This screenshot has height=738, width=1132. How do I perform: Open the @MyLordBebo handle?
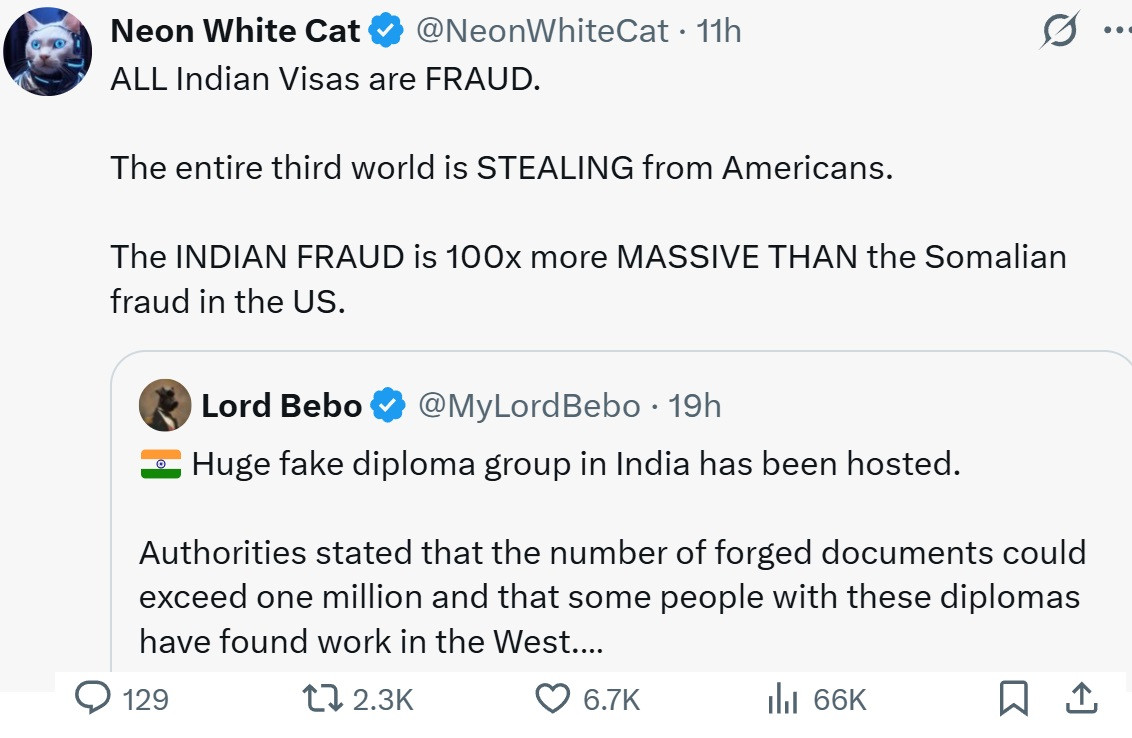pyautogui.click(x=528, y=406)
